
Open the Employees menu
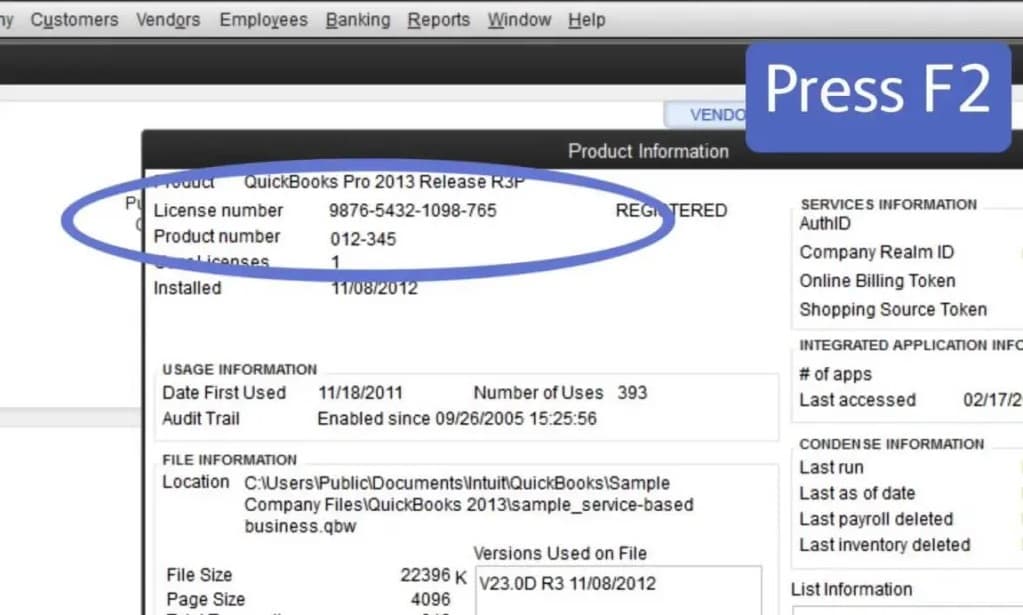point(264,20)
